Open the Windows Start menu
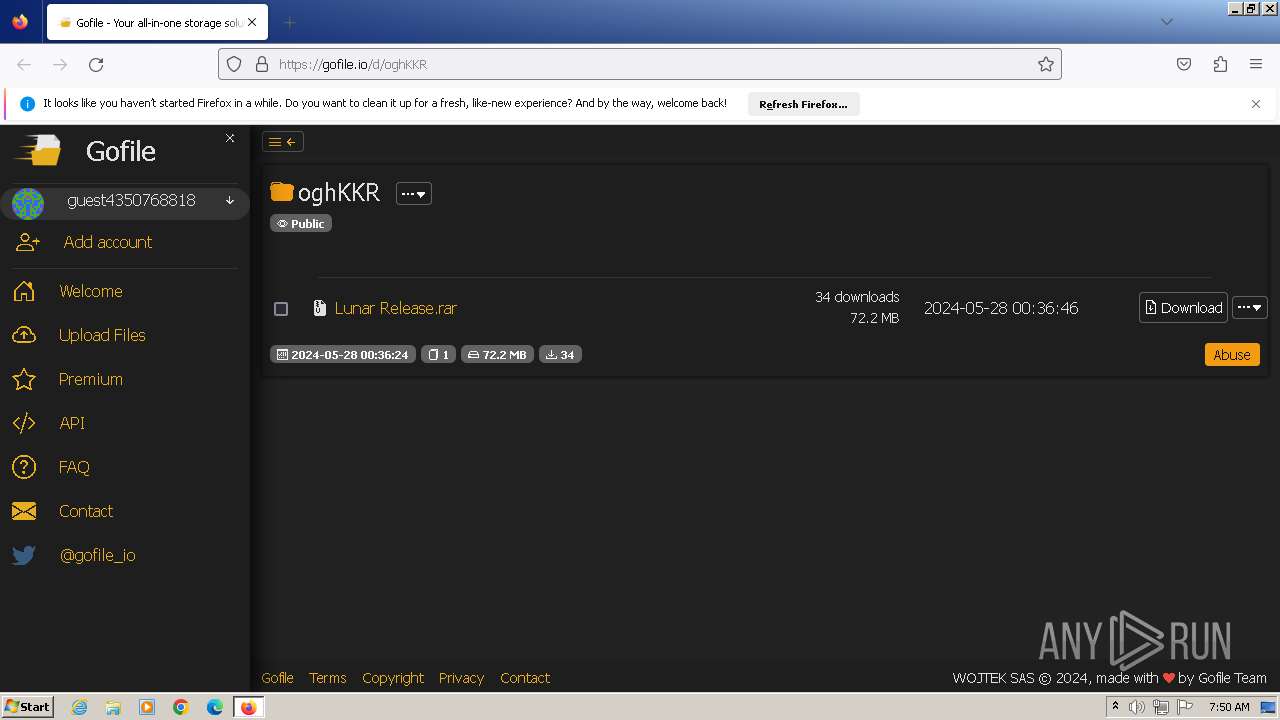Screen dimensions: 1280x720 coord(28,707)
